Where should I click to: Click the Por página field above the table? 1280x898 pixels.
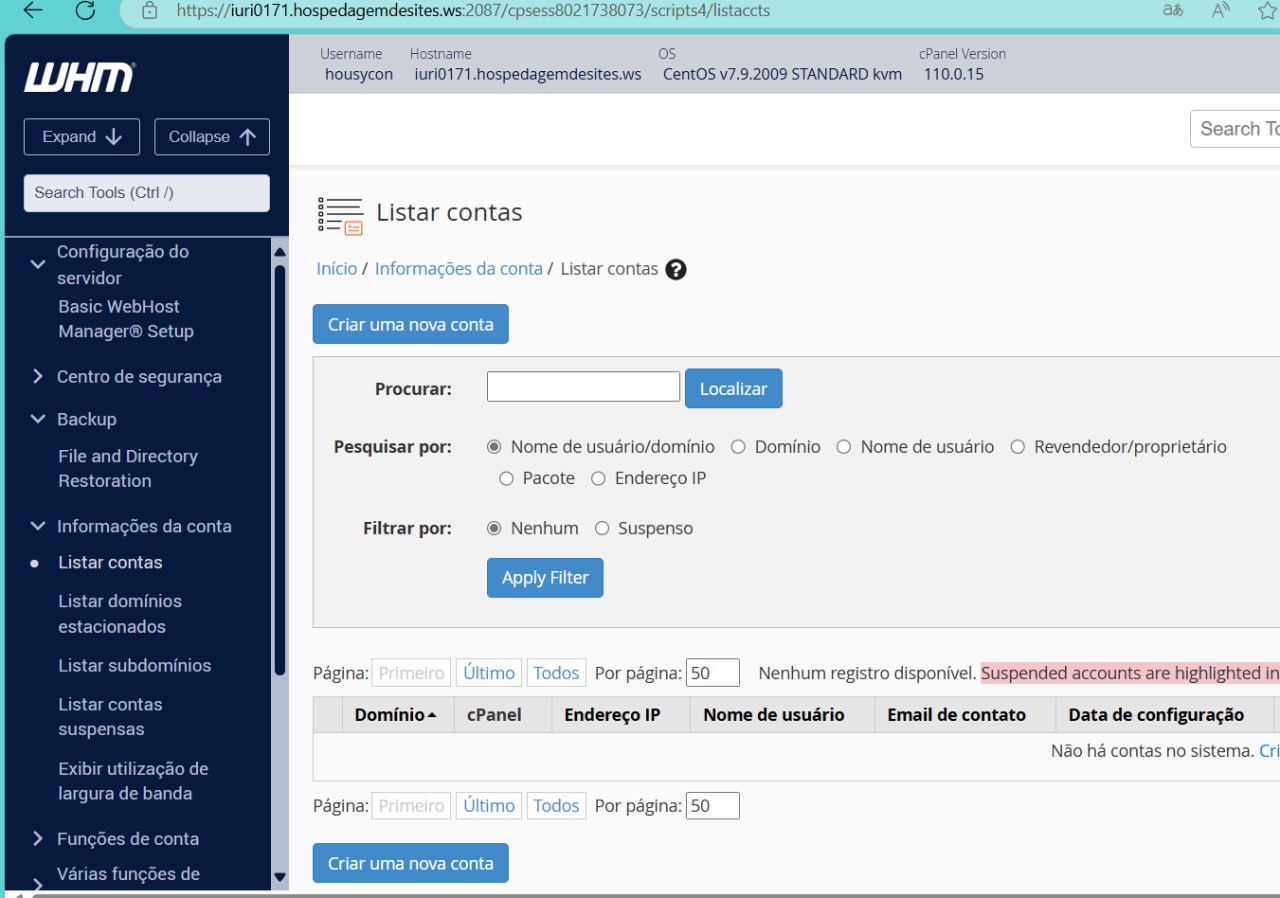(713, 673)
